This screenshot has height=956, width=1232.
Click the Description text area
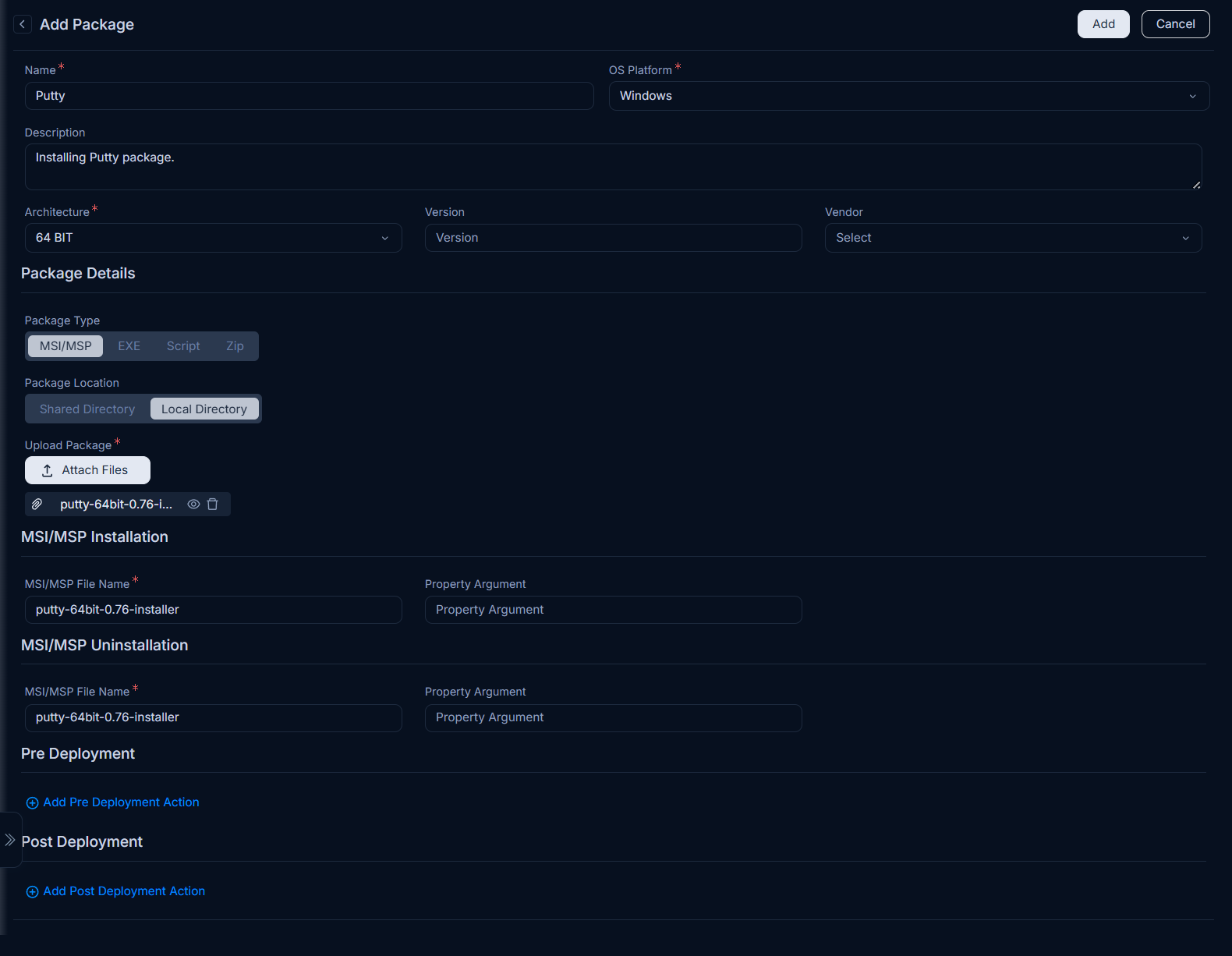click(x=614, y=167)
